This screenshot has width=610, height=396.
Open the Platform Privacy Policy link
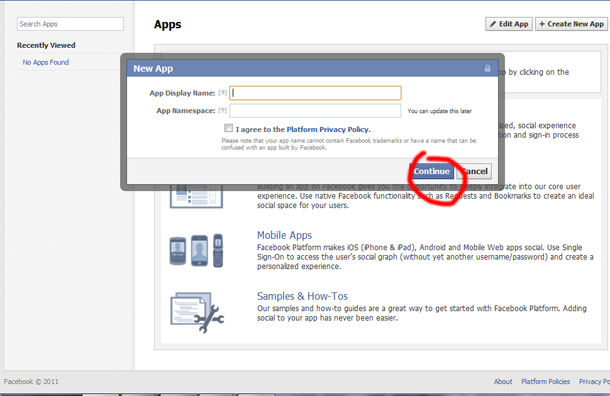coord(328,130)
